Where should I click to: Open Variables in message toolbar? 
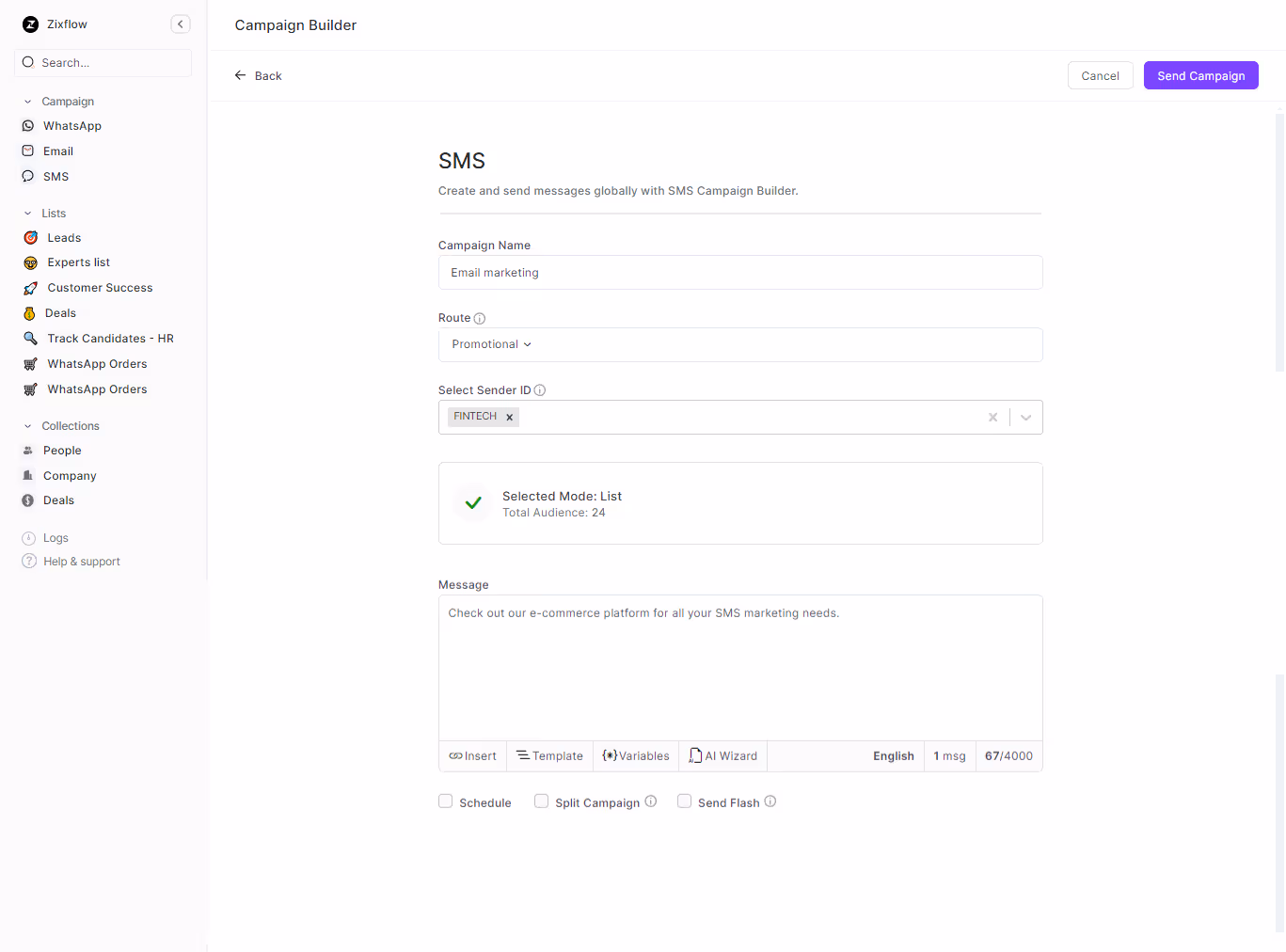[x=636, y=756]
